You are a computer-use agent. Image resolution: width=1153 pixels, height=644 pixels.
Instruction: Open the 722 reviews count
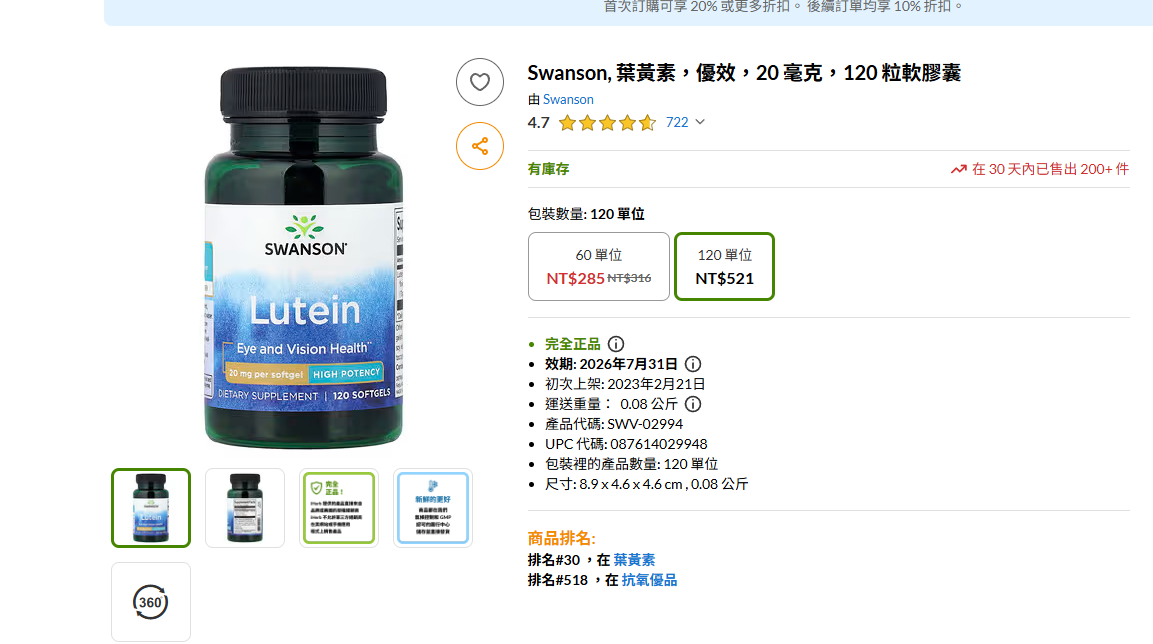coord(677,122)
